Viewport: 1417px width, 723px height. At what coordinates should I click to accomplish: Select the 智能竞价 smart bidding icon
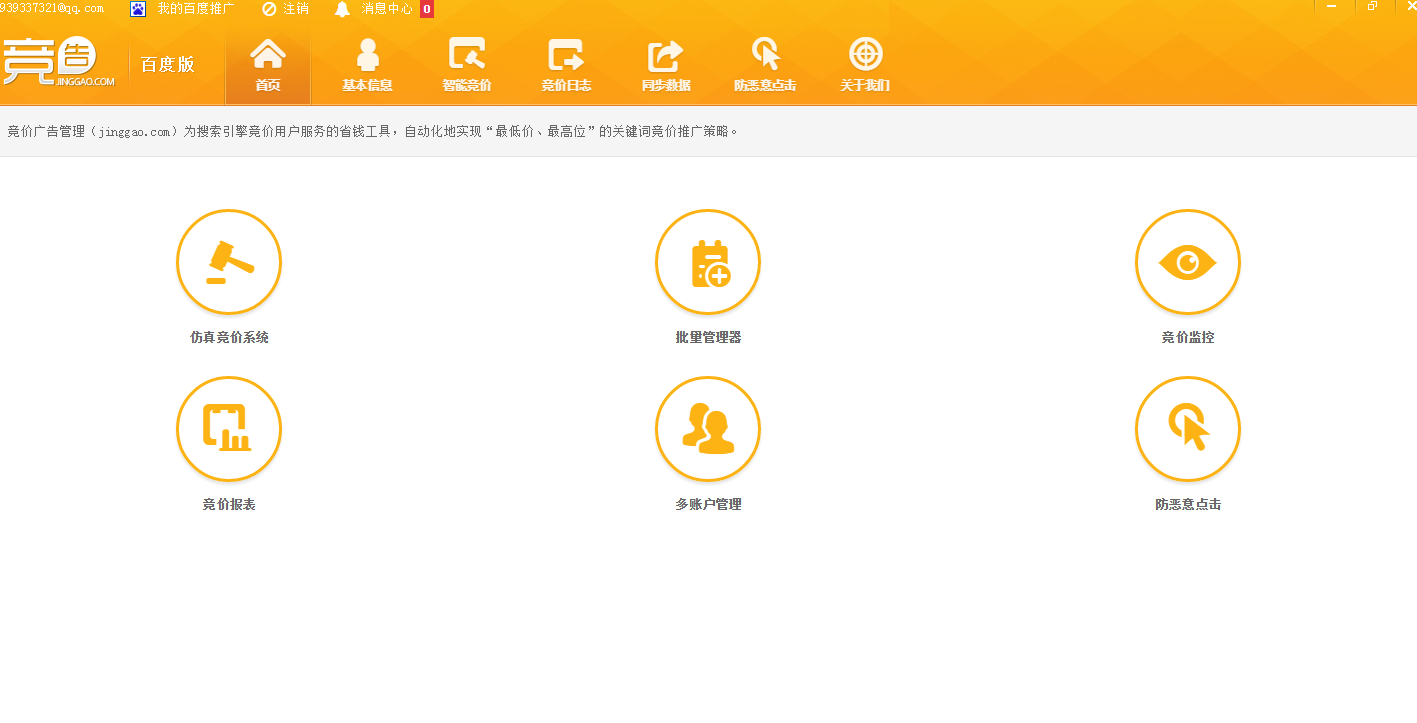[x=466, y=63]
